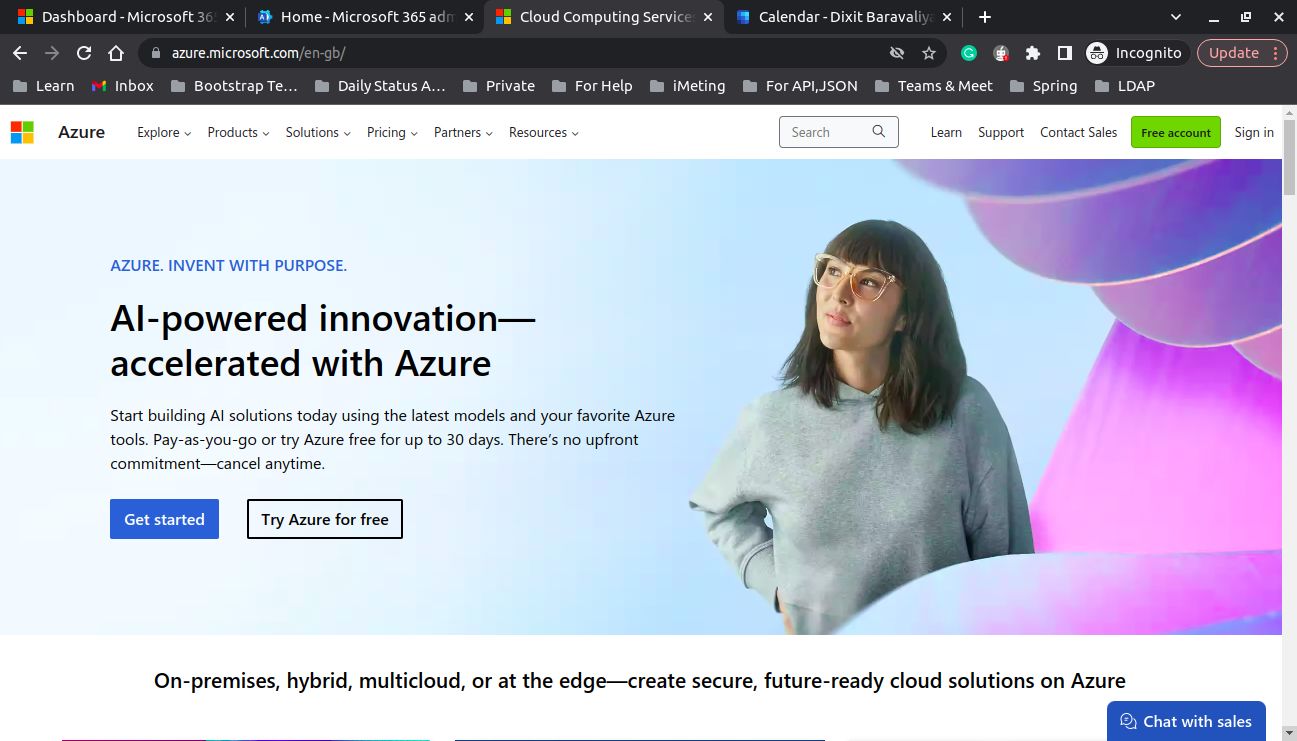
Task: Open the Inbox Gmail bookmark
Action: point(123,86)
